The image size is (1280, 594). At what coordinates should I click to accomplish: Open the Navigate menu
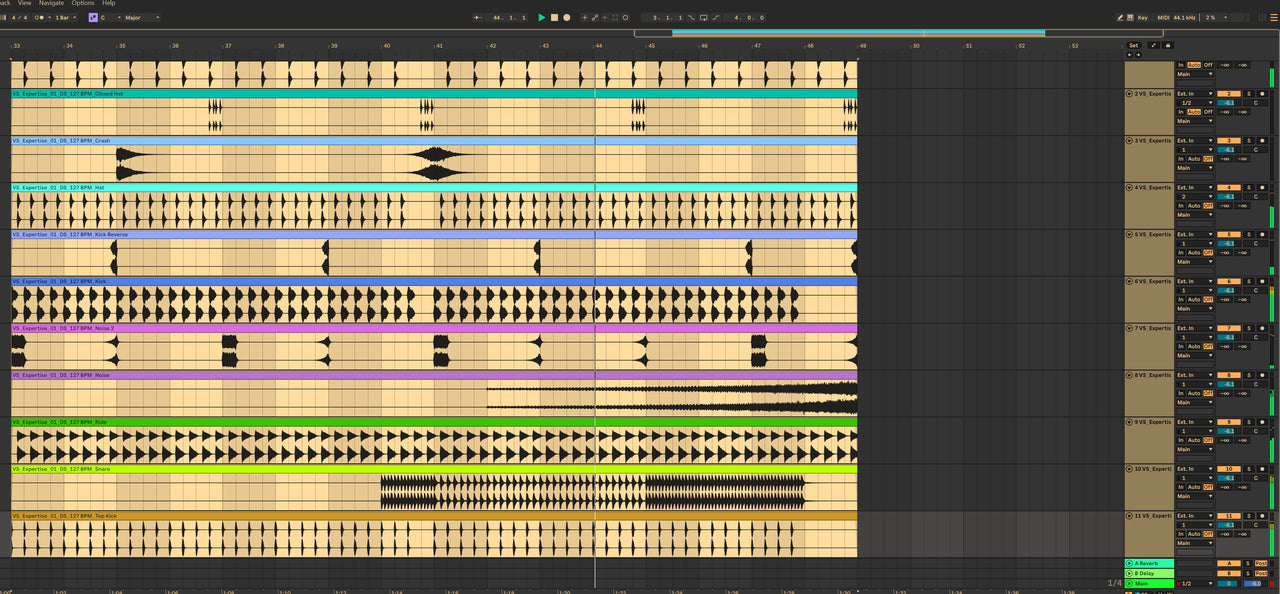click(51, 3)
